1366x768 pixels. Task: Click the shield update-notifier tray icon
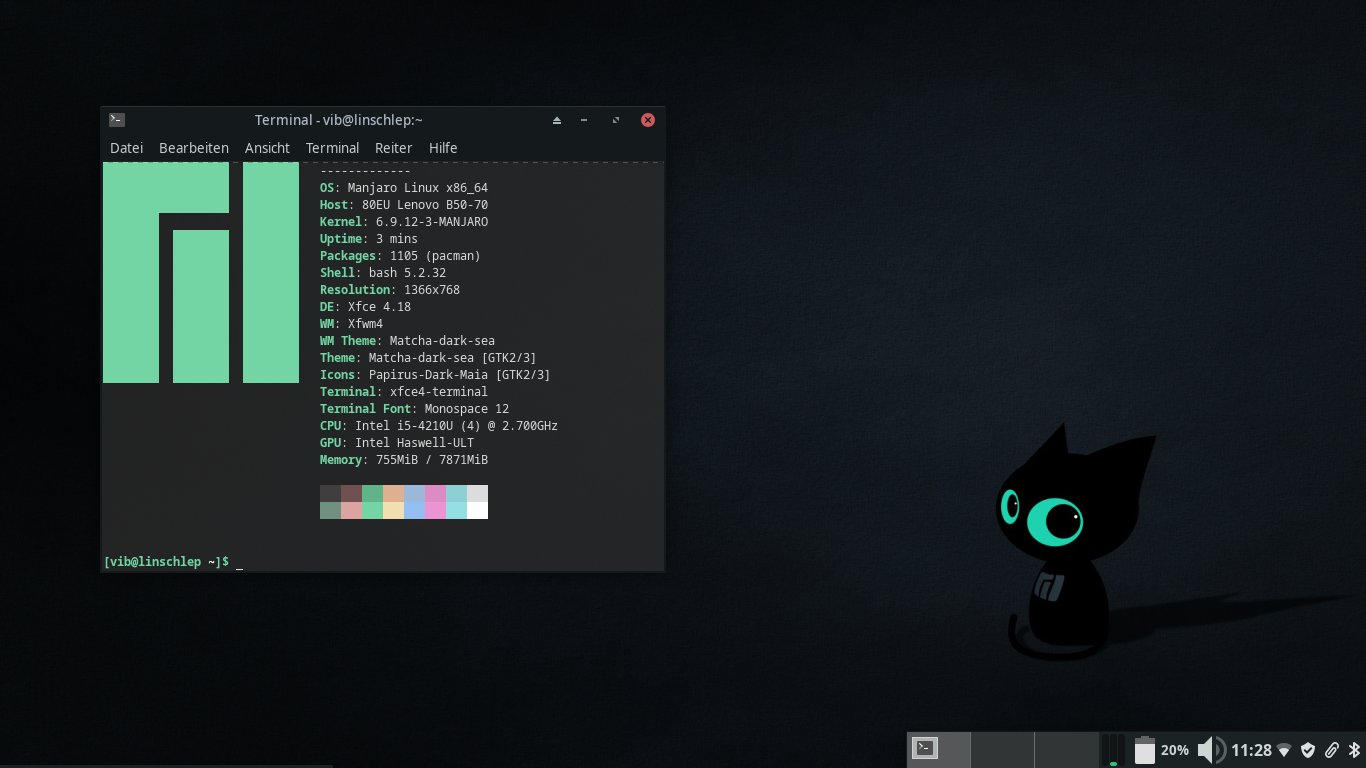tap(1307, 750)
